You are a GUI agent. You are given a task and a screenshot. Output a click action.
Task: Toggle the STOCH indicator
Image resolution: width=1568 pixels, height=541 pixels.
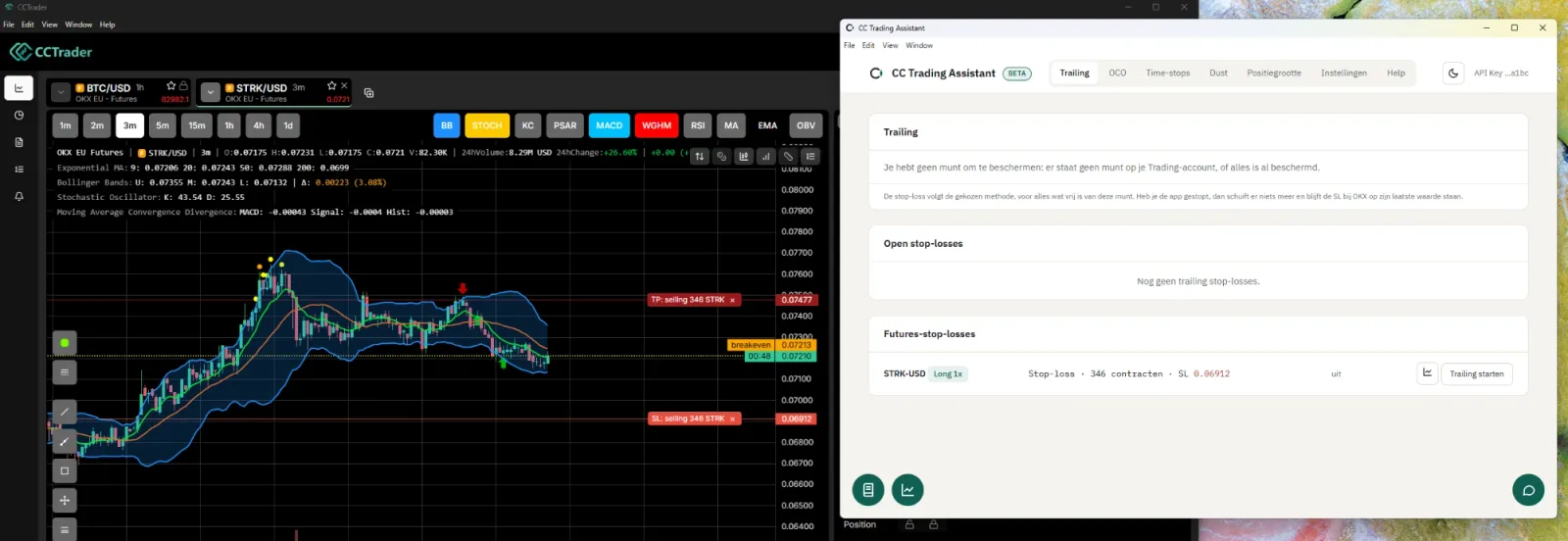coord(487,125)
